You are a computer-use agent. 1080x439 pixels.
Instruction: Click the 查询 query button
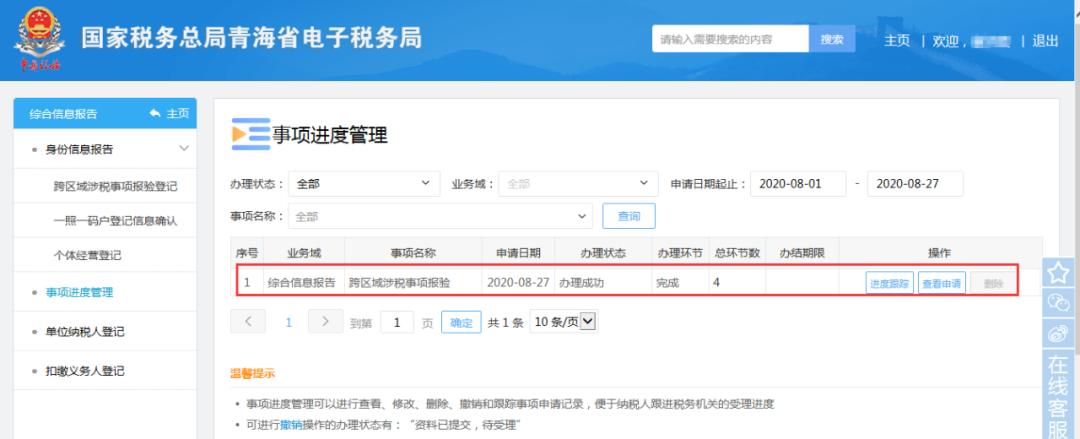[629, 216]
